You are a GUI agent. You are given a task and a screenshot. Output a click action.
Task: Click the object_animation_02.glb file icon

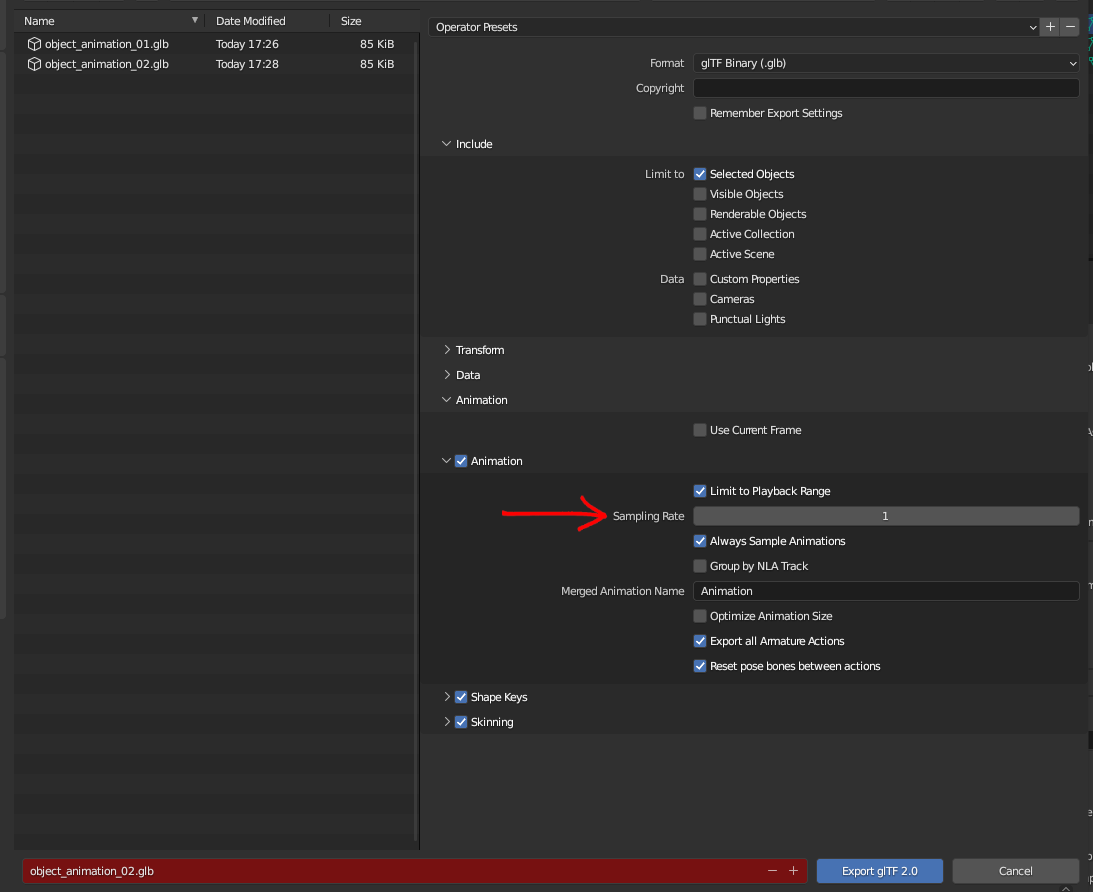pos(34,64)
